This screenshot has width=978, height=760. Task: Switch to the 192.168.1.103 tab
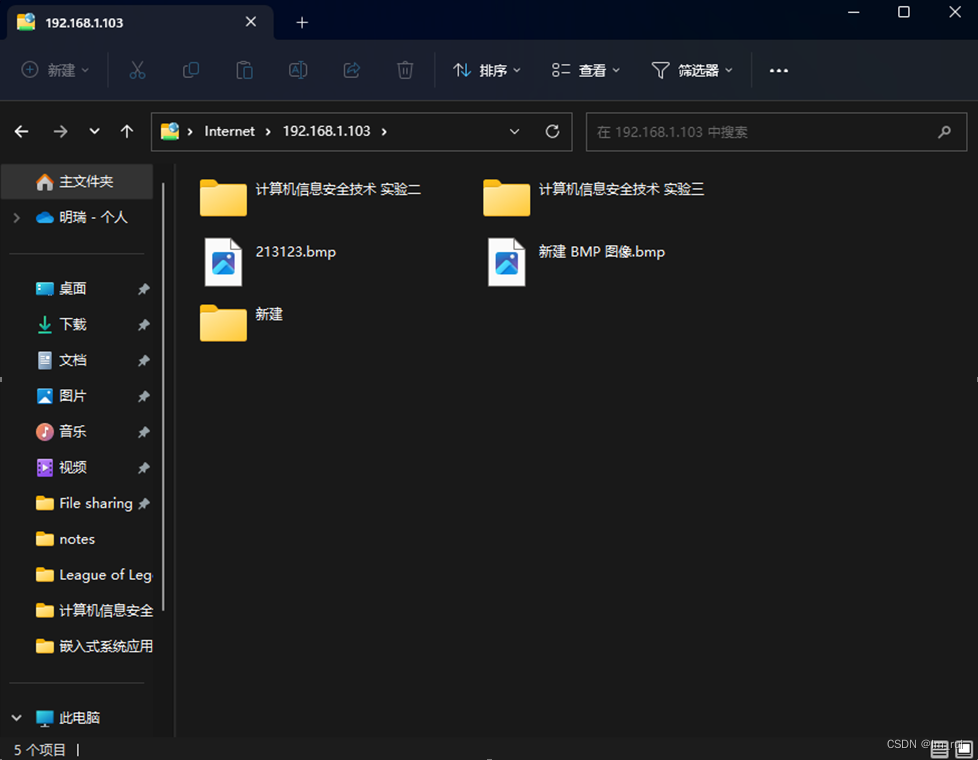pyautogui.click(x=140, y=22)
